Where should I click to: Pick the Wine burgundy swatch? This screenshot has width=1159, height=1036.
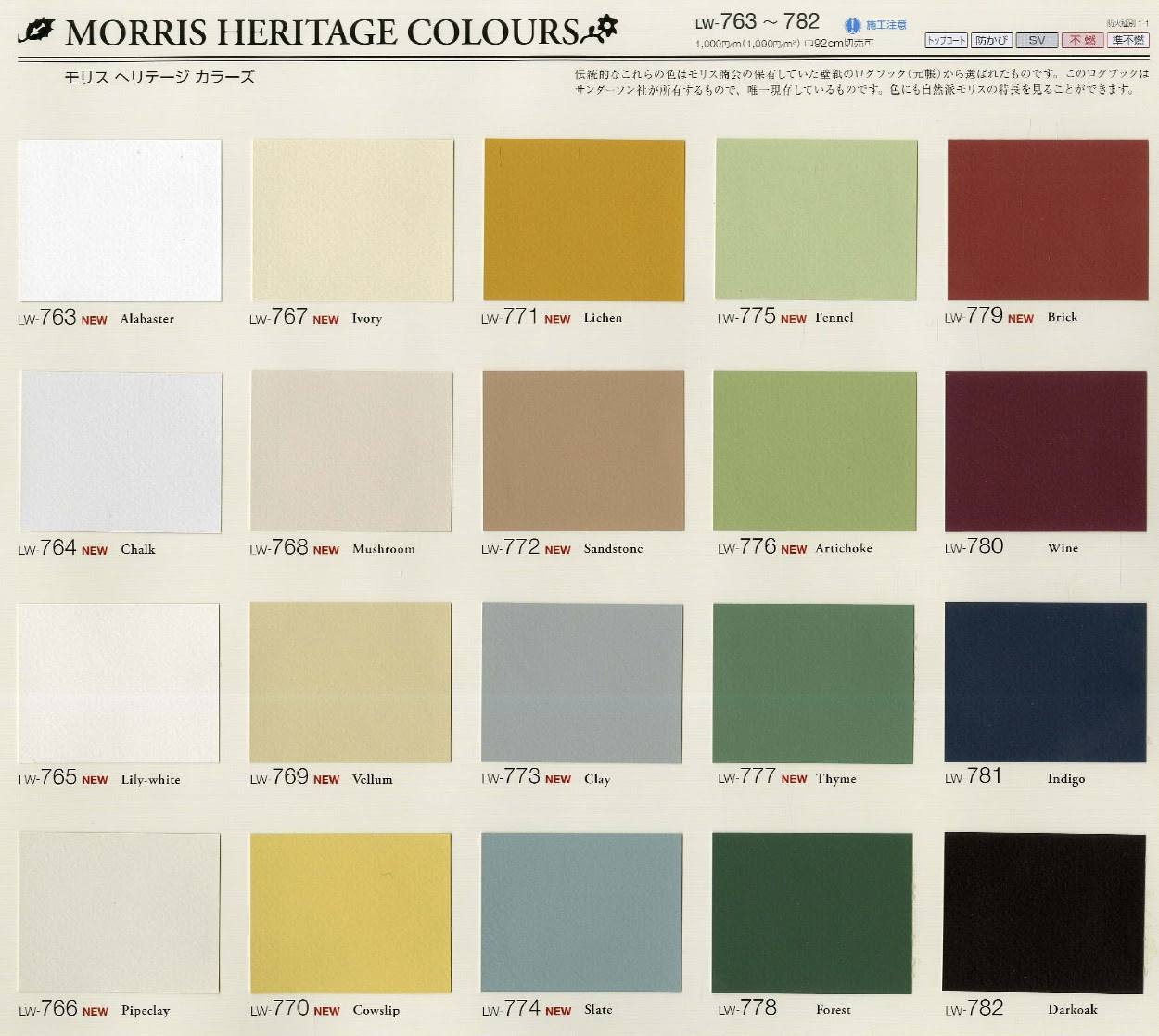(1046, 452)
